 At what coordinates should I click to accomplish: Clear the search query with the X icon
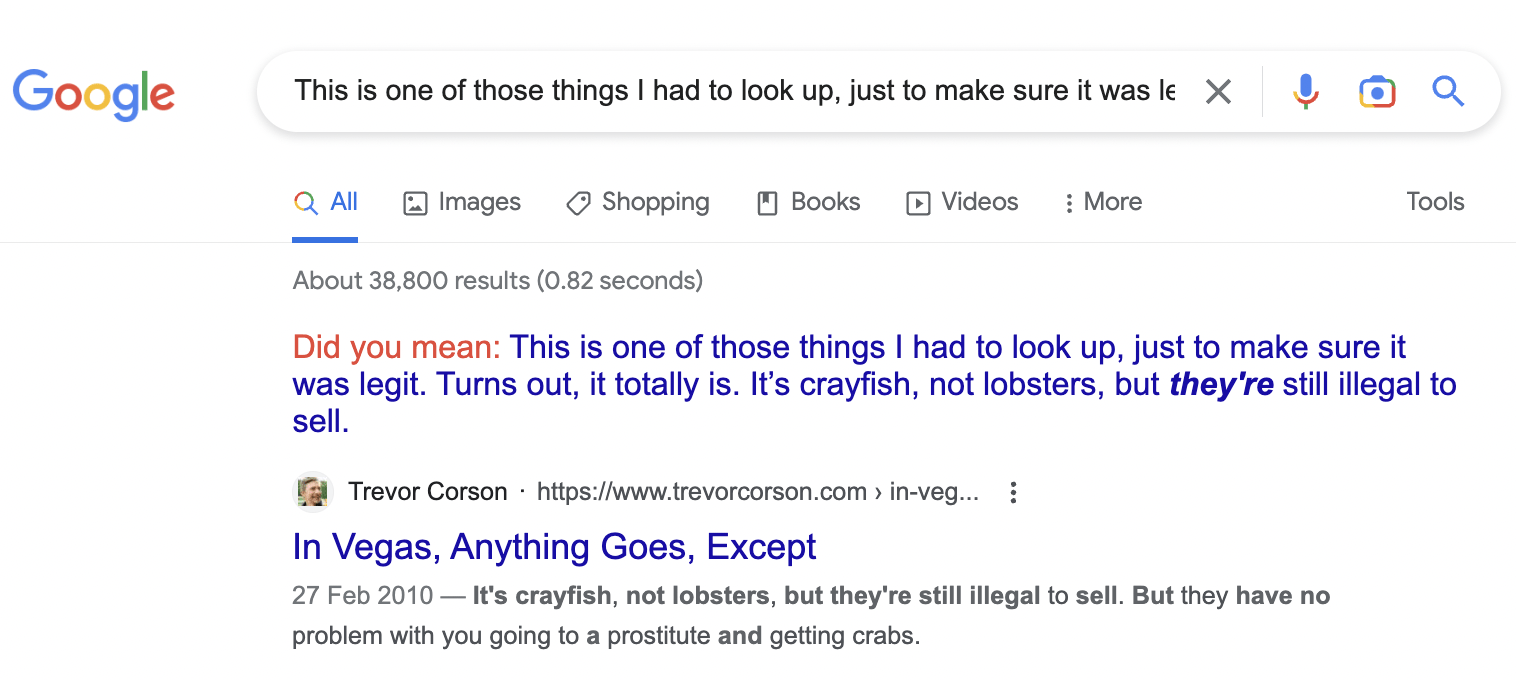pos(1218,91)
